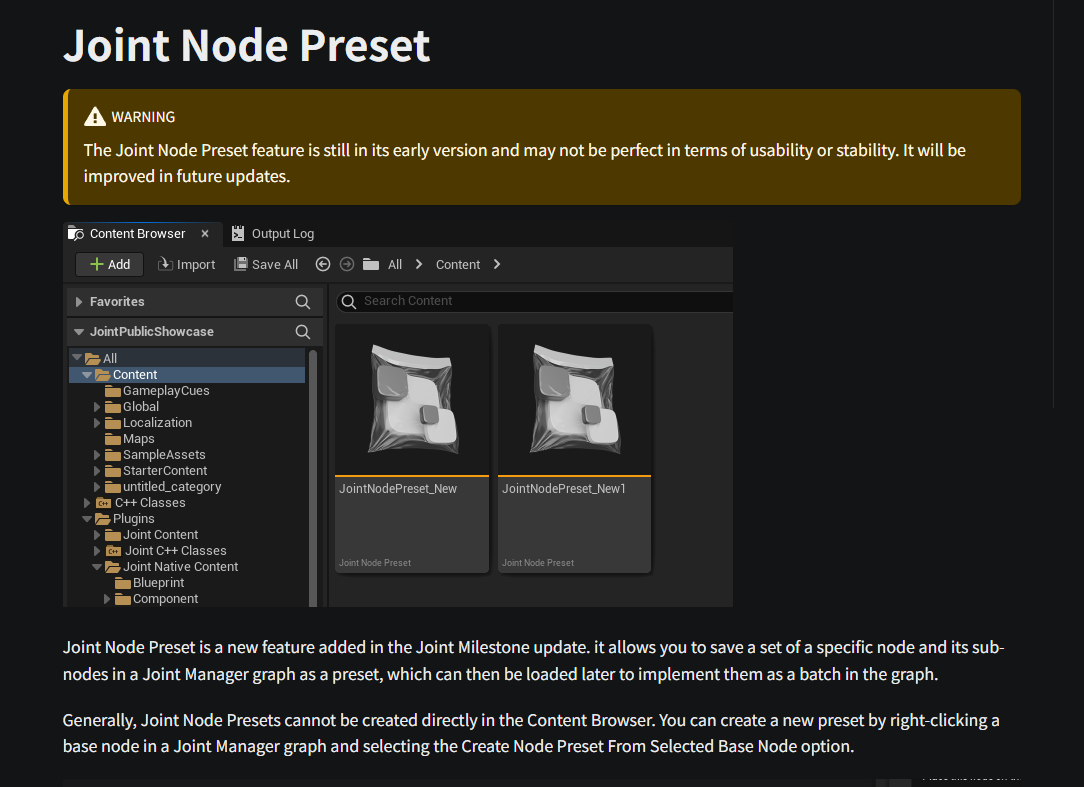This screenshot has width=1084, height=787.
Task: Expand the Favorites section
Action: pyautogui.click(x=79, y=302)
